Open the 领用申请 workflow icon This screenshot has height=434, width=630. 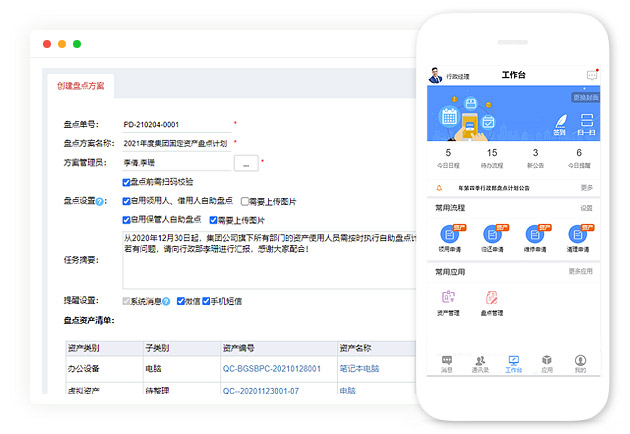(x=450, y=234)
